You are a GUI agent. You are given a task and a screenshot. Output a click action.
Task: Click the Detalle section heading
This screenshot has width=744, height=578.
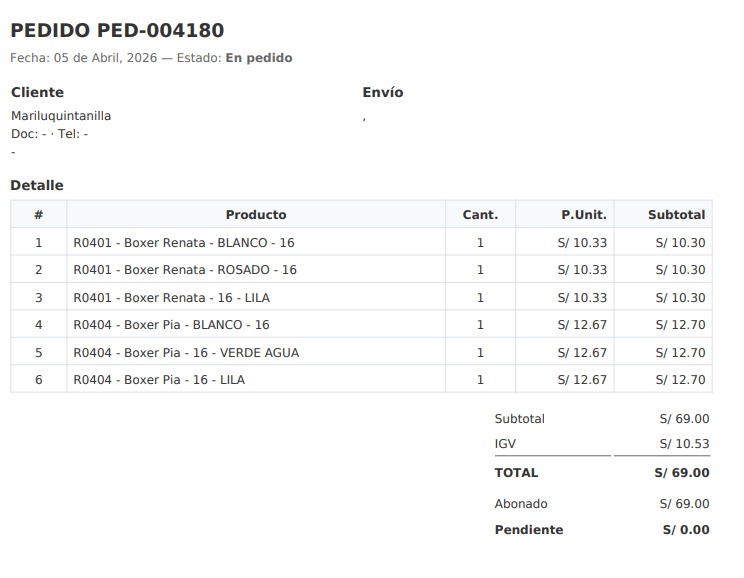click(37, 185)
